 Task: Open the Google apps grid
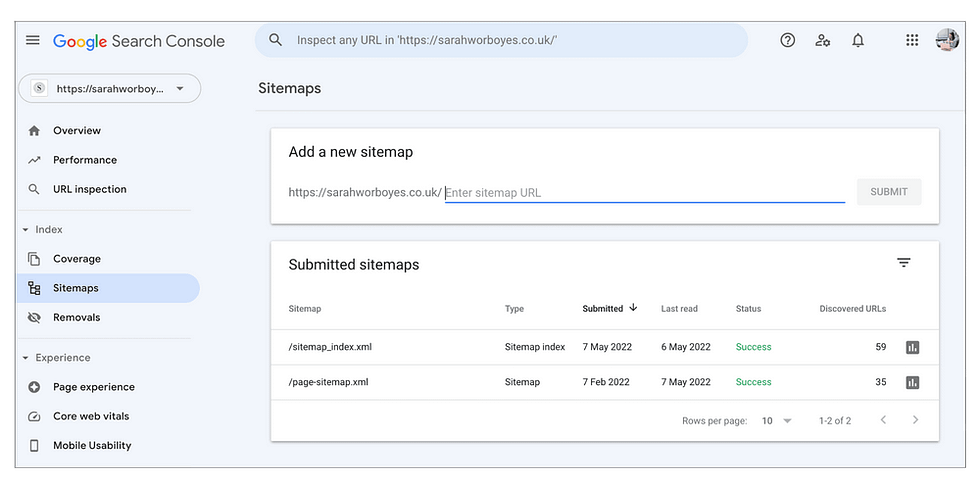pos(912,41)
